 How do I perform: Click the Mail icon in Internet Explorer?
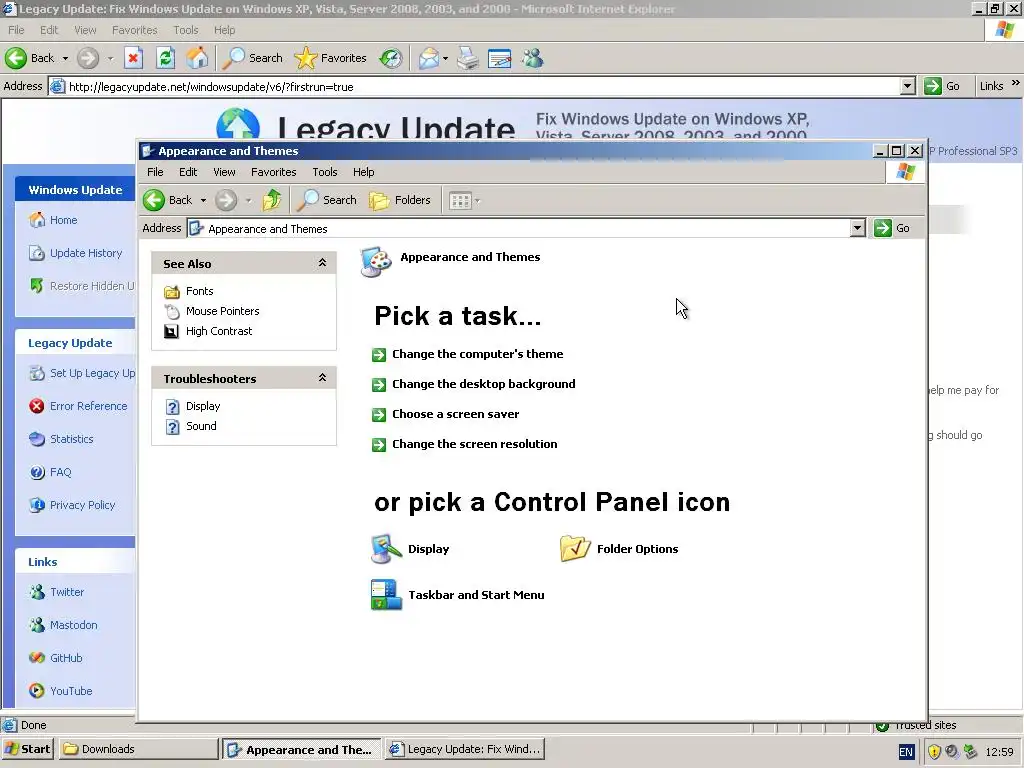pos(429,58)
